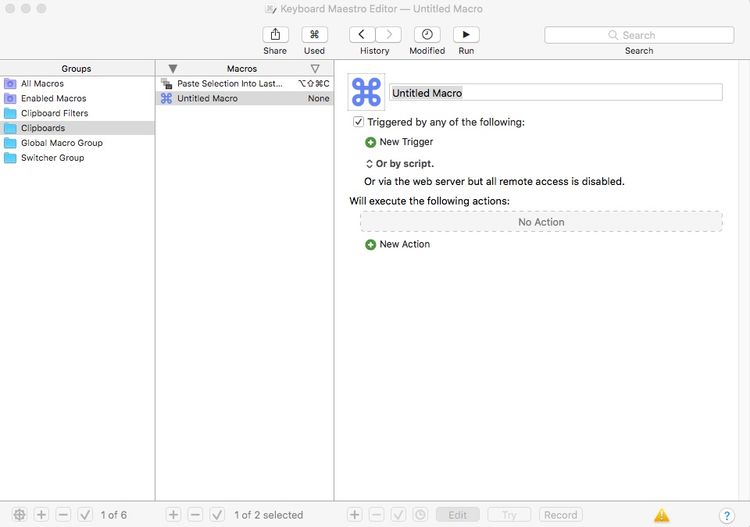Go back in History

(x=362, y=34)
